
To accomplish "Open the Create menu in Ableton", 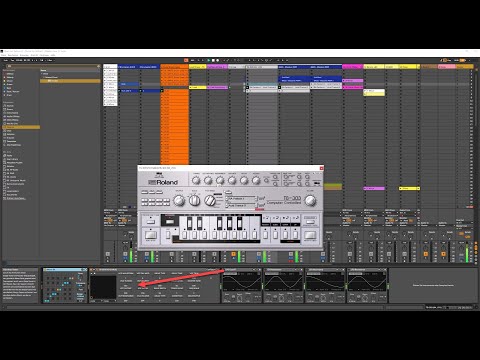I will (24, 55).
